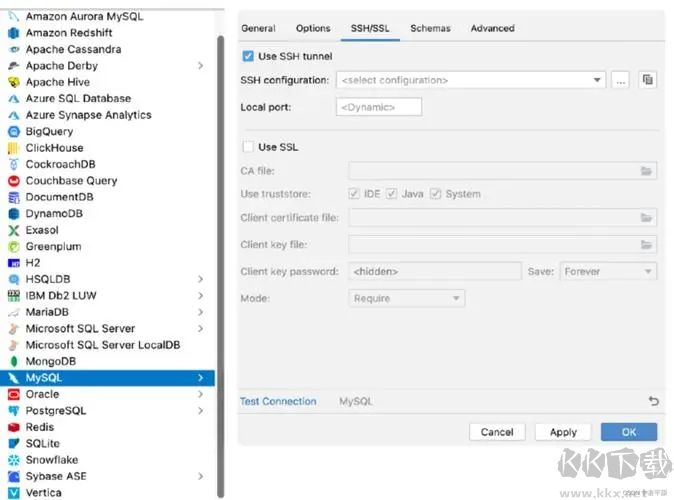This screenshot has width=674, height=500.
Task: Expand the IBM Db2 LUW submenu arrow
Action: (200, 296)
